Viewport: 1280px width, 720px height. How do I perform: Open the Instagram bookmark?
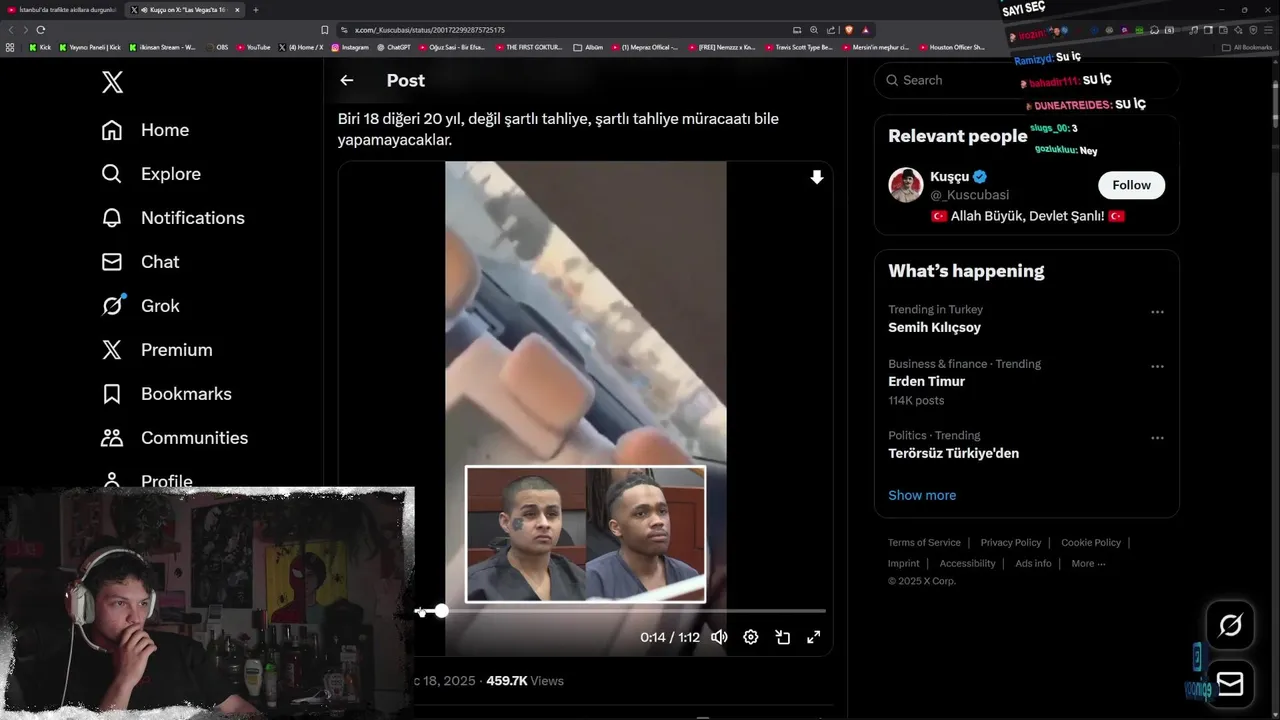point(350,47)
